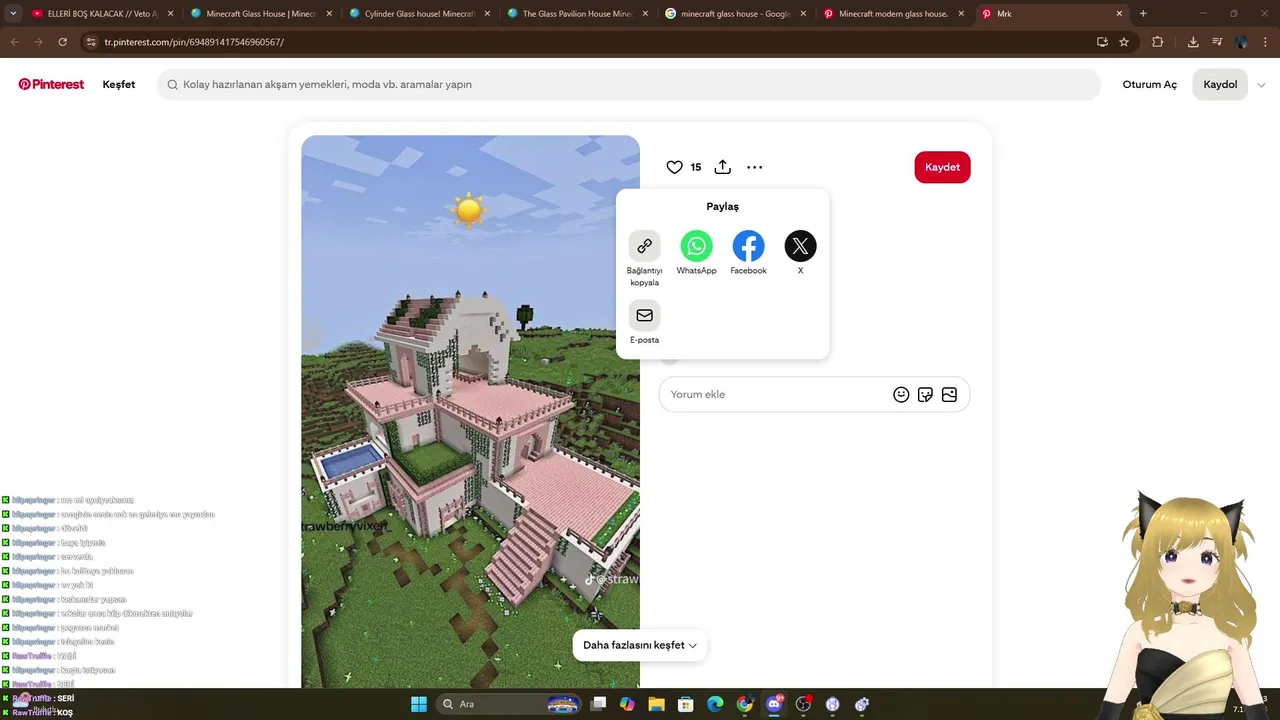Bookmark this page with the star
Image resolution: width=1280 pixels, height=720 pixels.
pos(1124,42)
